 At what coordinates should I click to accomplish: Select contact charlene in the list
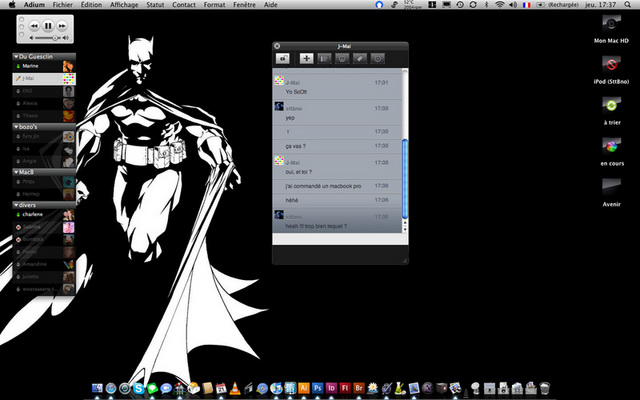point(44,215)
